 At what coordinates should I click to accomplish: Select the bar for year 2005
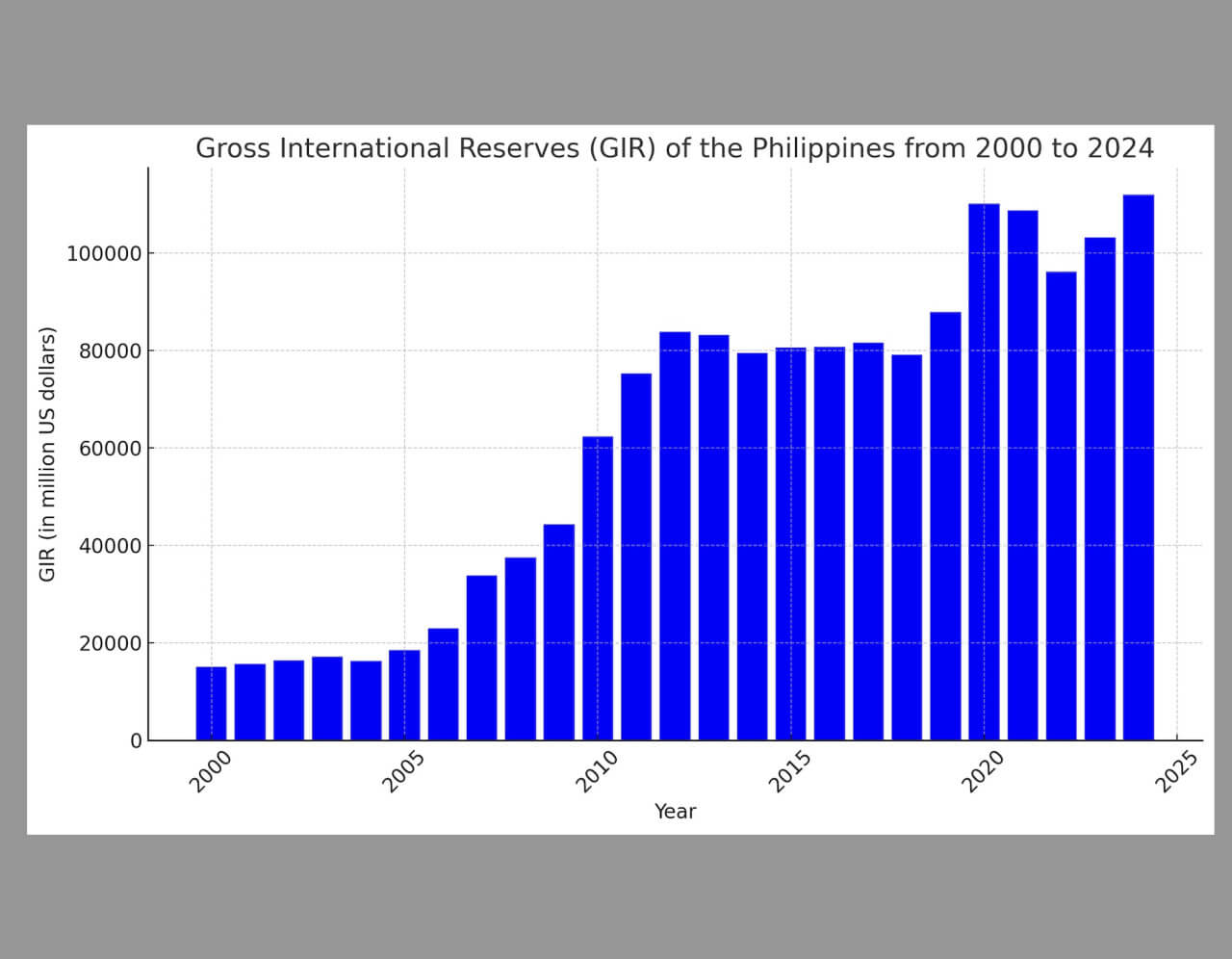404,695
